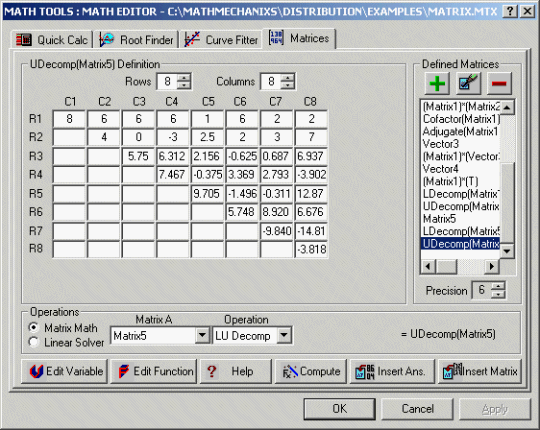Image resolution: width=540 pixels, height=430 pixels.
Task: Click the Compute button
Action: 311,371
